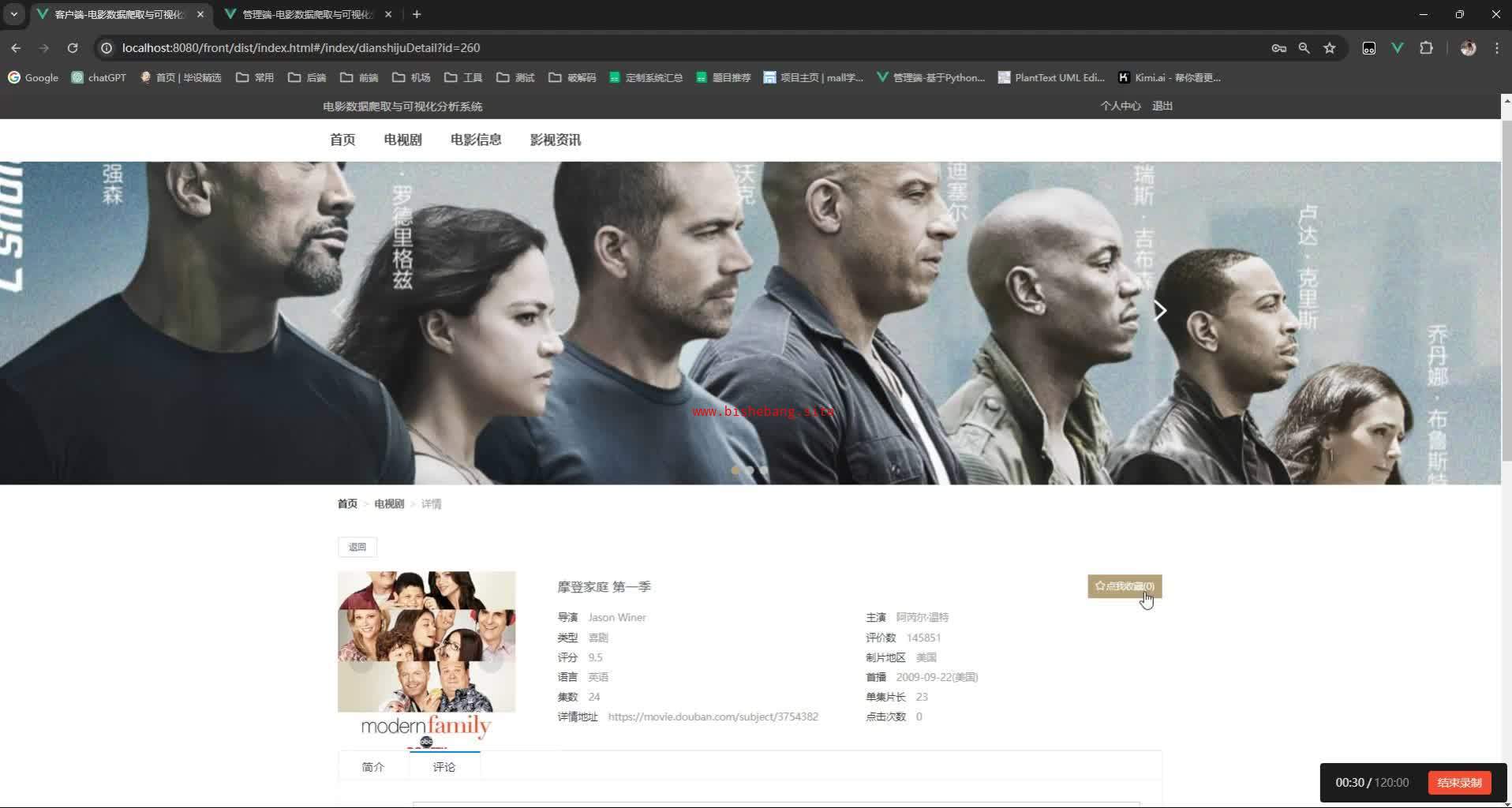Screen dimensions: 1512x808
Task: Open the 机场 bookmarks folder
Action: 411,77
